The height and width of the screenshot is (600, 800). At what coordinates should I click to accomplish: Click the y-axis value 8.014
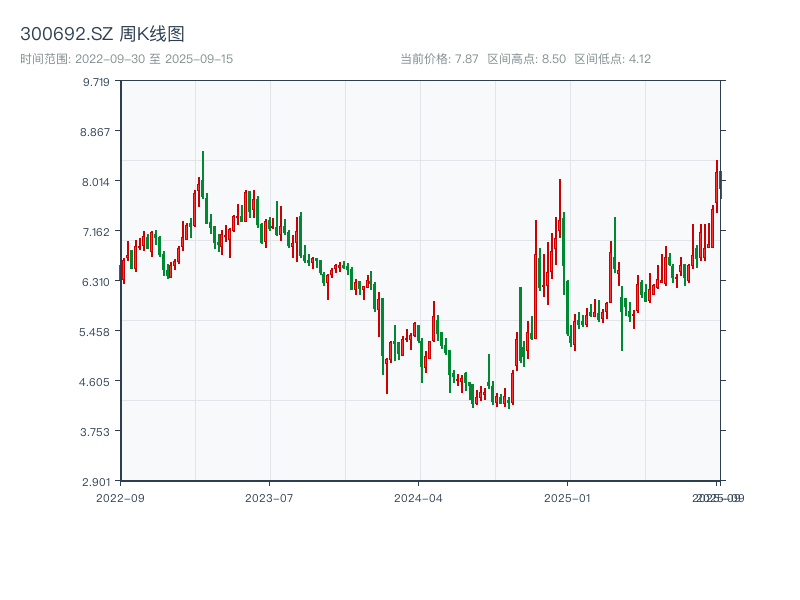click(96, 182)
